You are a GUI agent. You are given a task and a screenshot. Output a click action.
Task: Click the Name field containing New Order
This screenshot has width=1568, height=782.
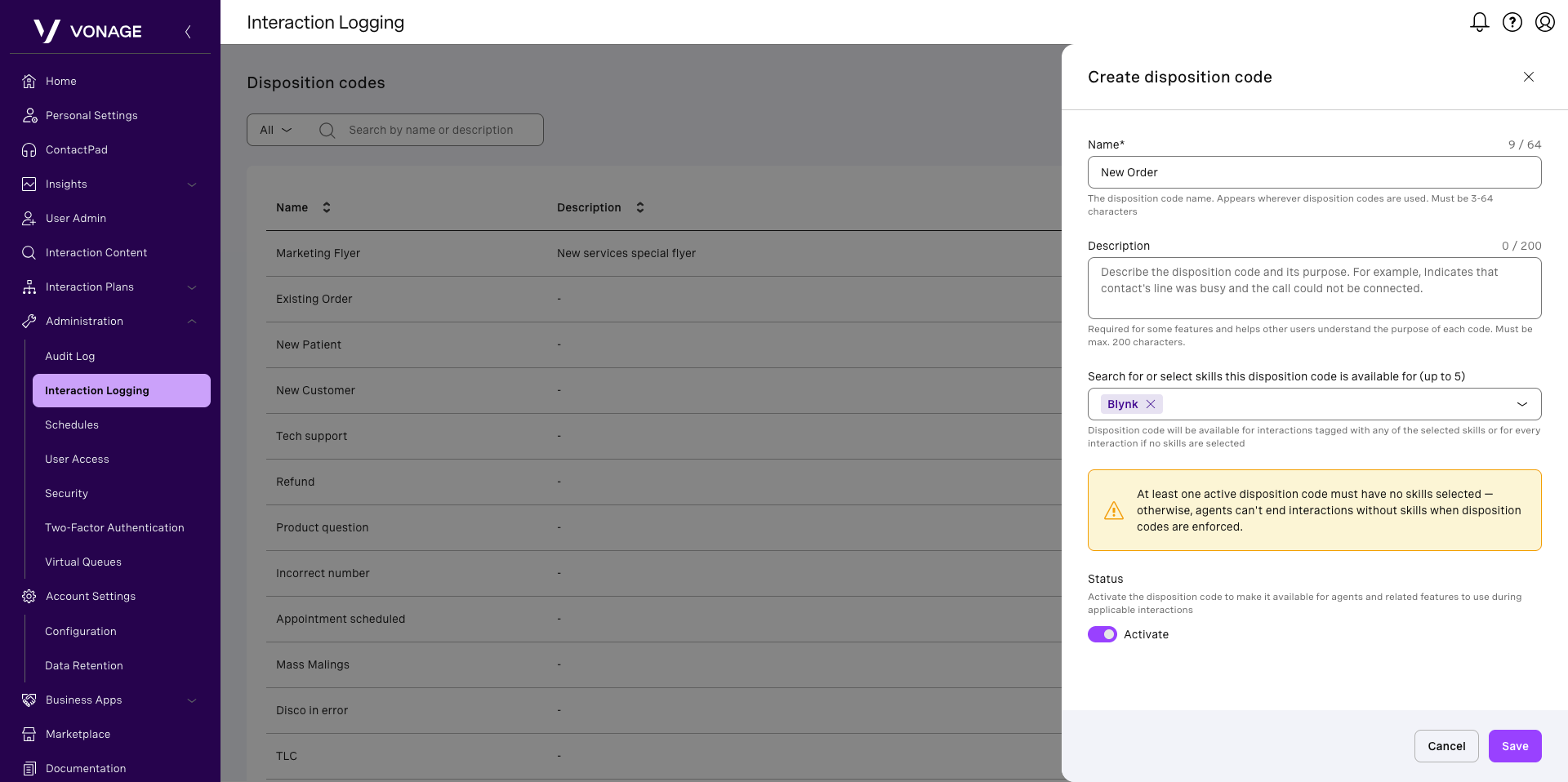click(1313, 172)
